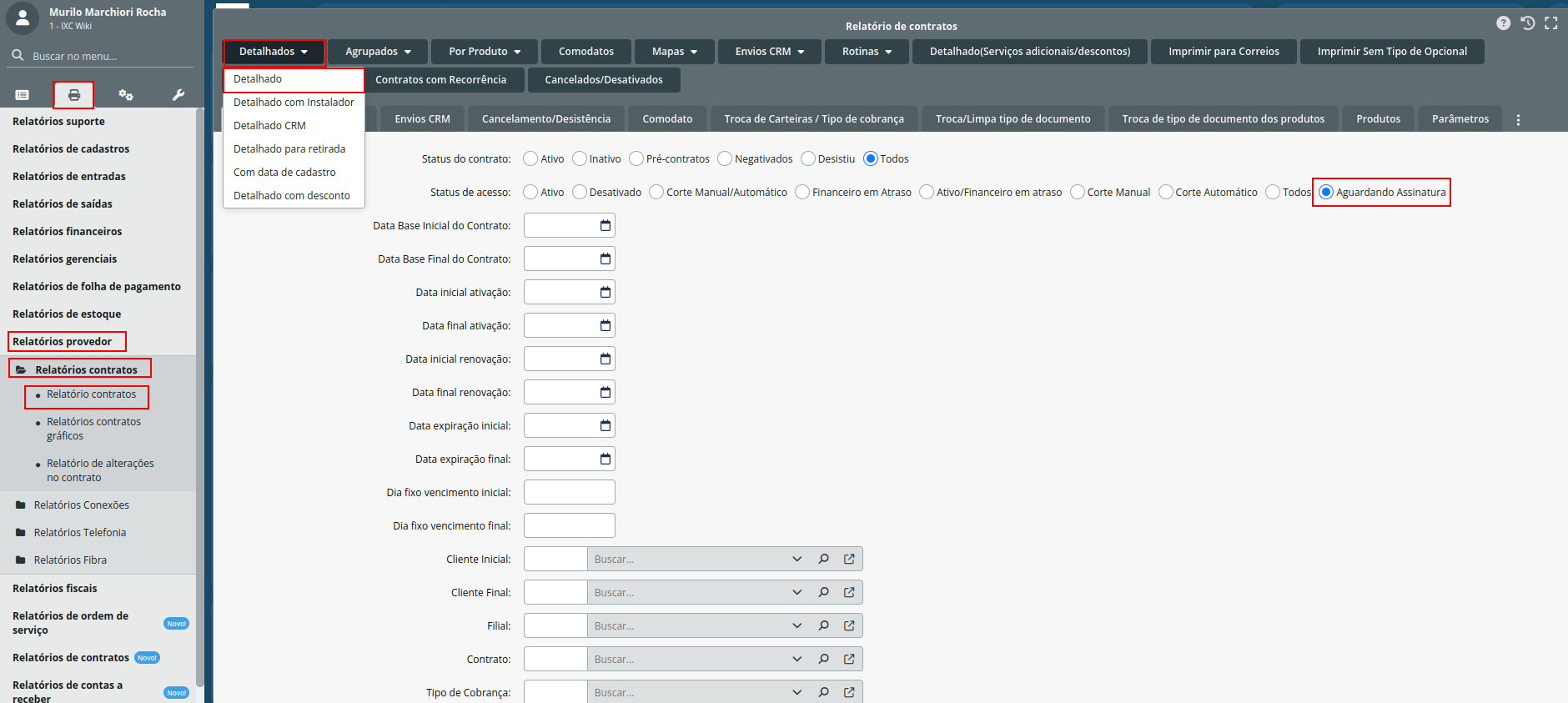Click Dia fixo vencimento inicial field
The width and height of the screenshot is (1568, 703).
(x=570, y=492)
